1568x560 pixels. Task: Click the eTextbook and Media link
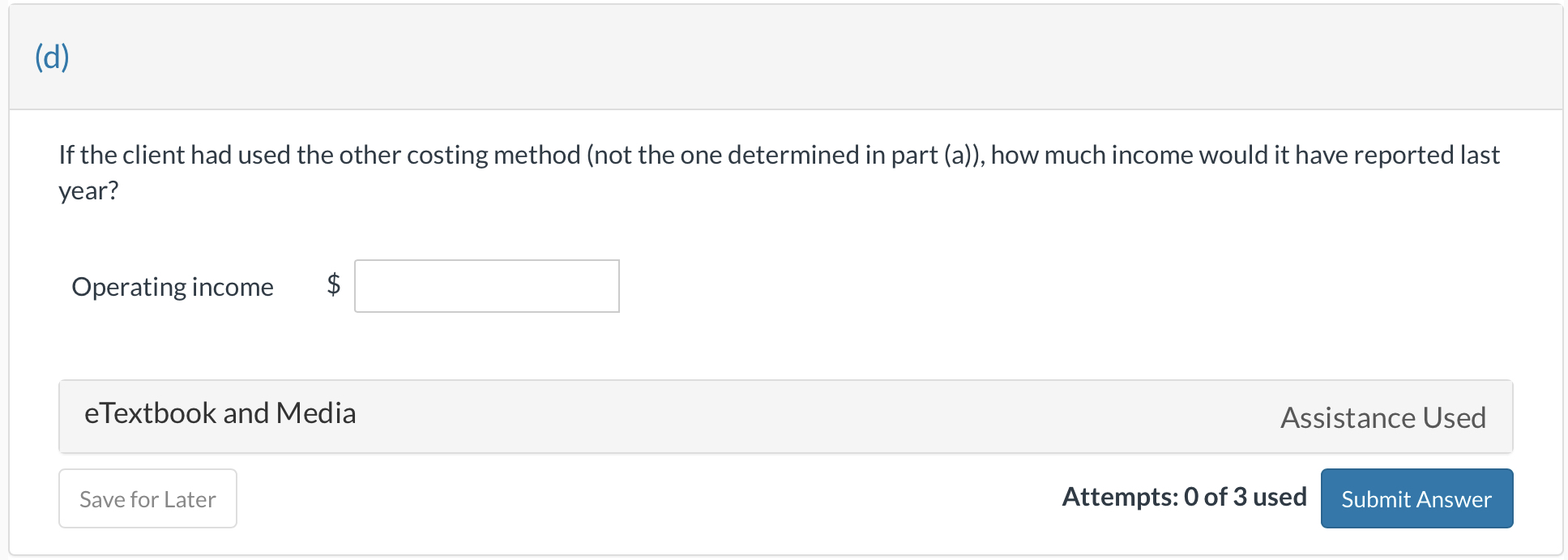tap(220, 413)
